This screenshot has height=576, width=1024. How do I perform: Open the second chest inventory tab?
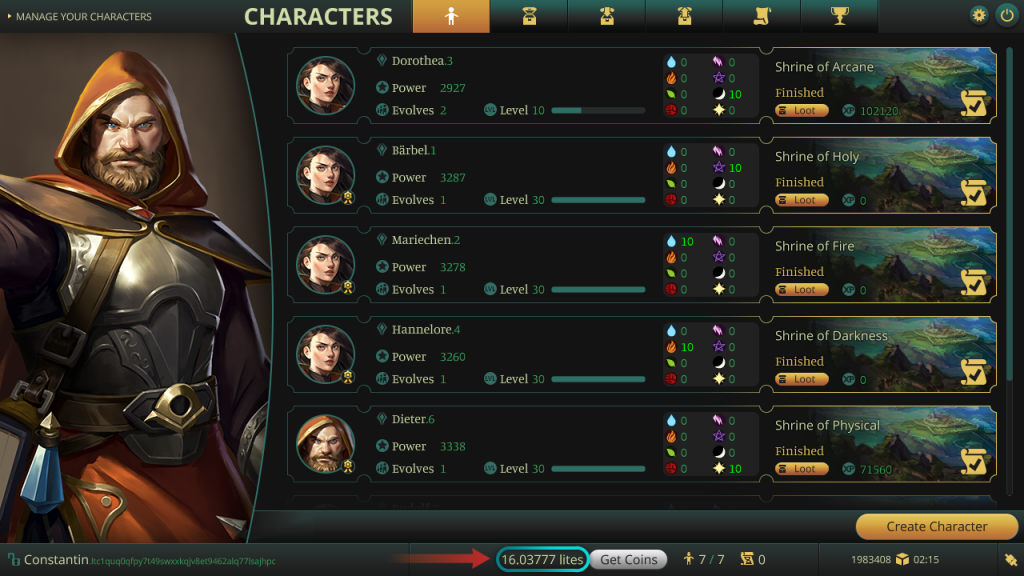(x=607, y=16)
